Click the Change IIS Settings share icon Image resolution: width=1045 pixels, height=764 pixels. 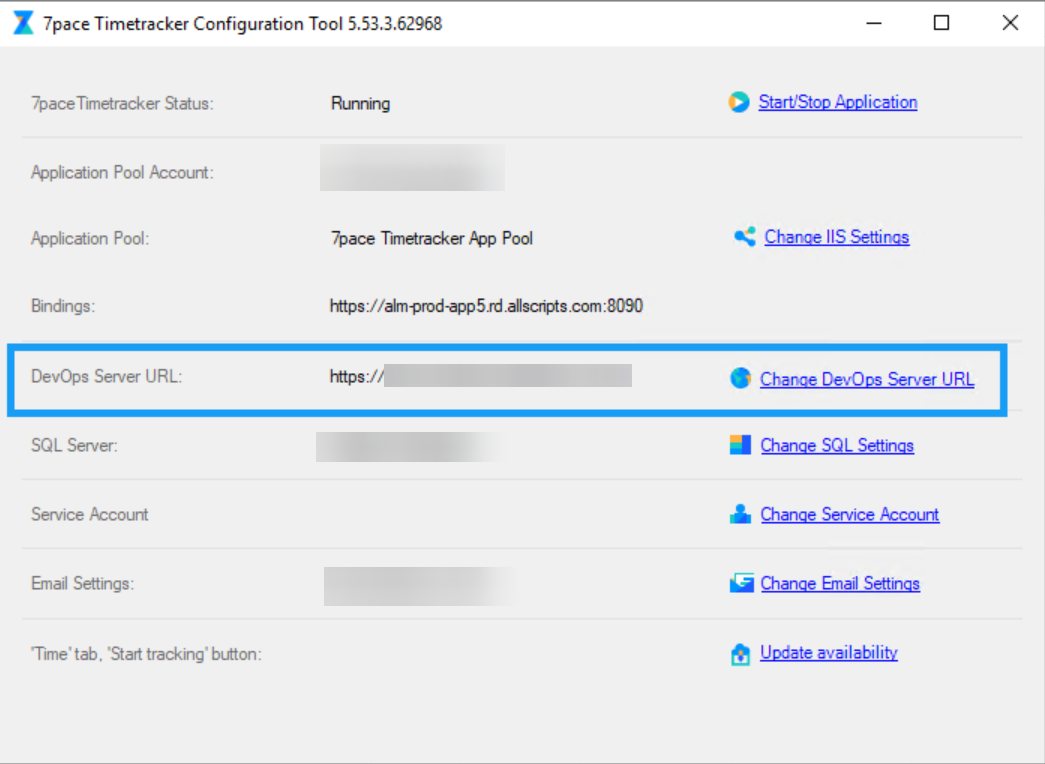point(744,237)
